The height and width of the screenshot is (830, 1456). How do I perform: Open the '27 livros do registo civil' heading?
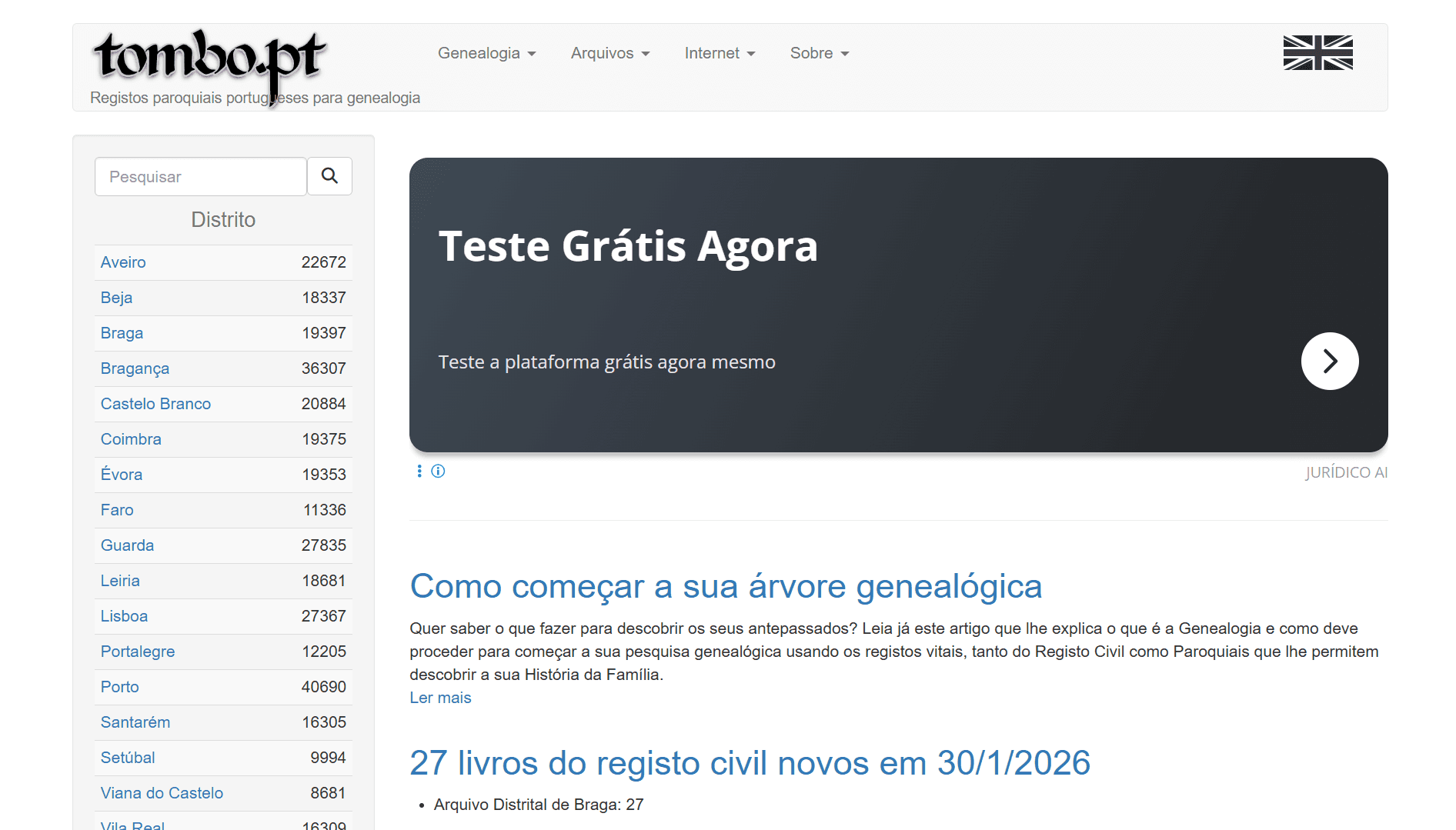coord(750,763)
